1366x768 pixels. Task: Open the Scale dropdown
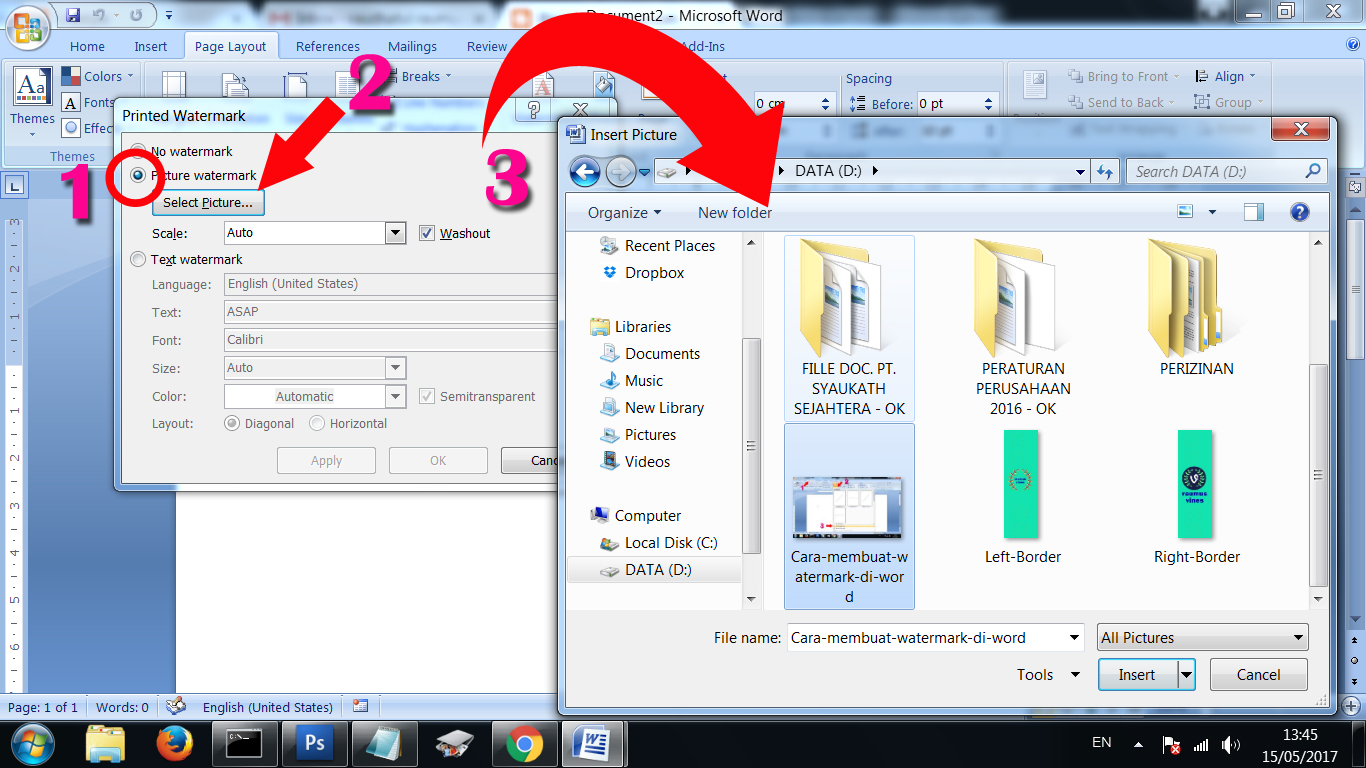(395, 233)
